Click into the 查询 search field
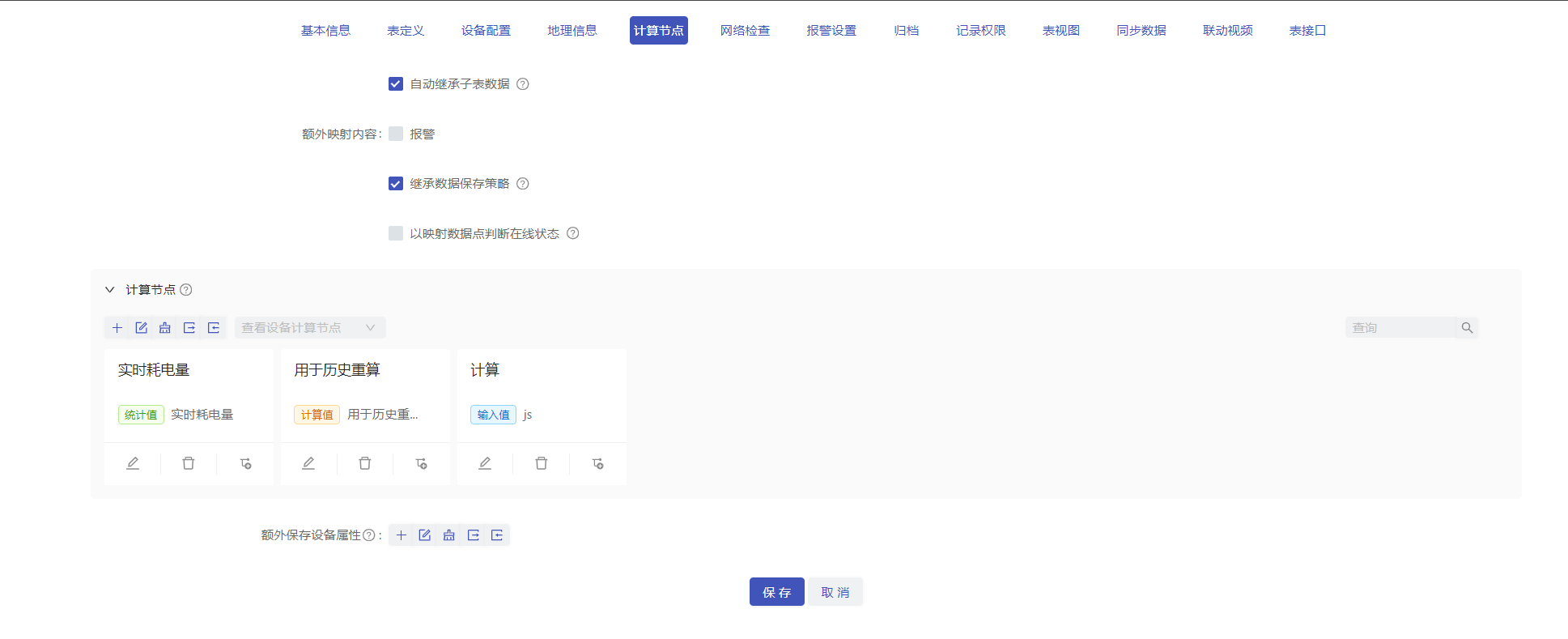Screen dimensions: 1568x639 point(1400,328)
